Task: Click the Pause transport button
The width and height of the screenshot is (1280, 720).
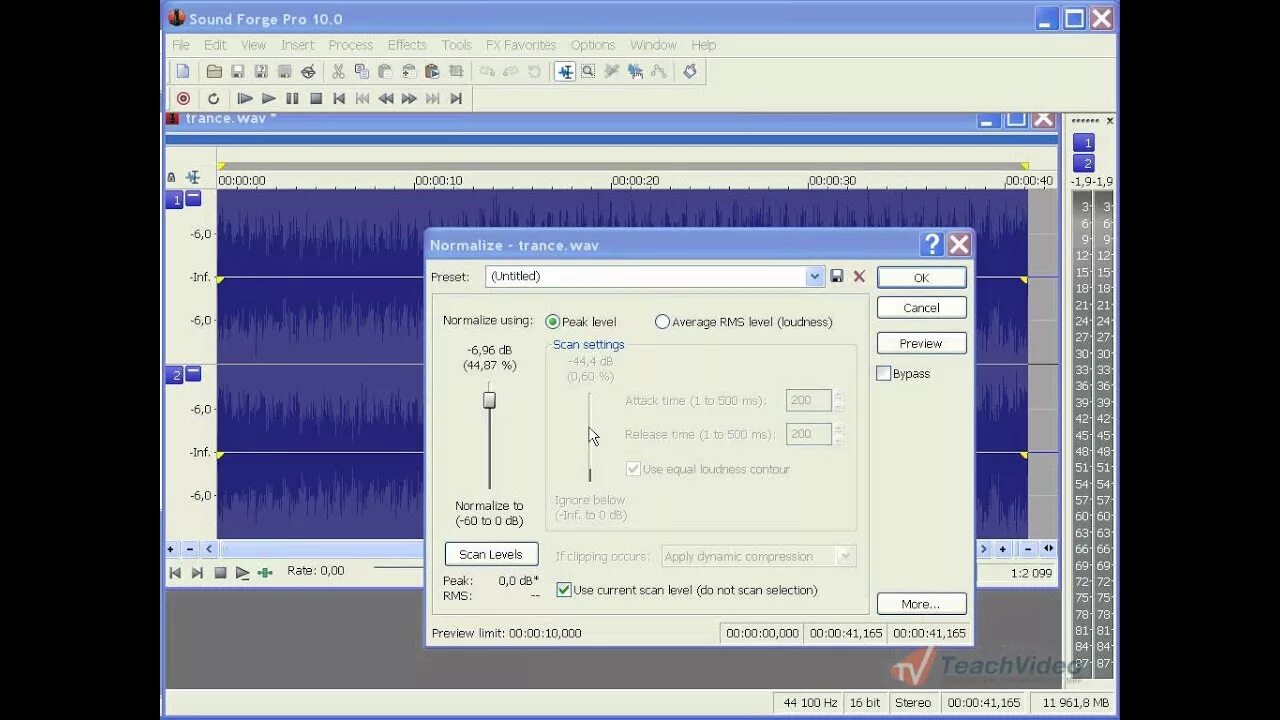Action: click(292, 98)
